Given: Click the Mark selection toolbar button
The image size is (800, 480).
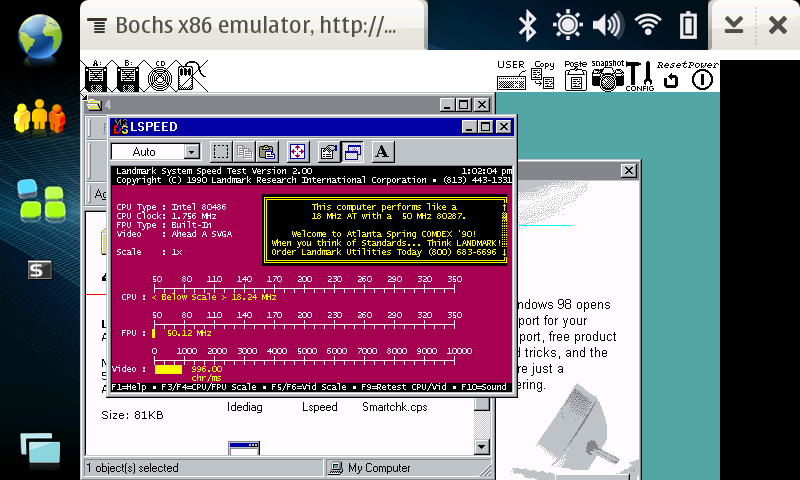Looking at the screenshot, I should point(221,151).
